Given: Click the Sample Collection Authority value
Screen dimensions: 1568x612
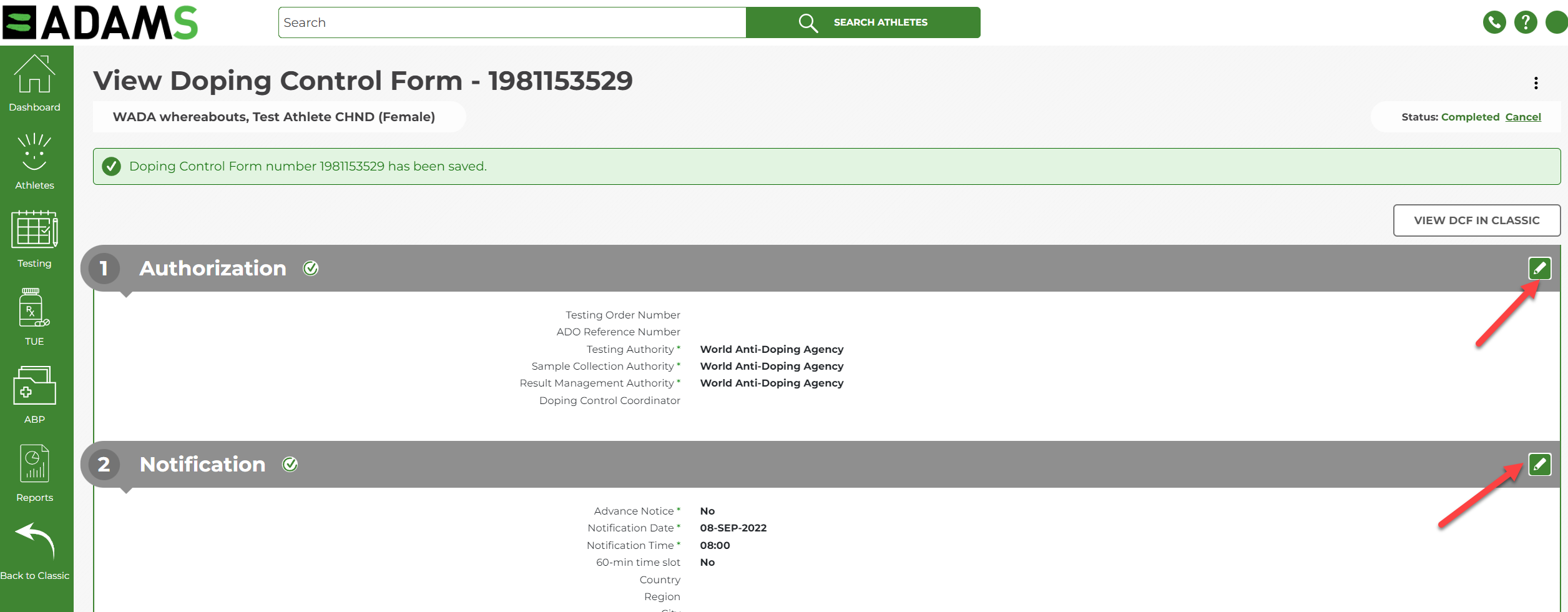Looking at the screenshot, I should (x=772, y=366).
